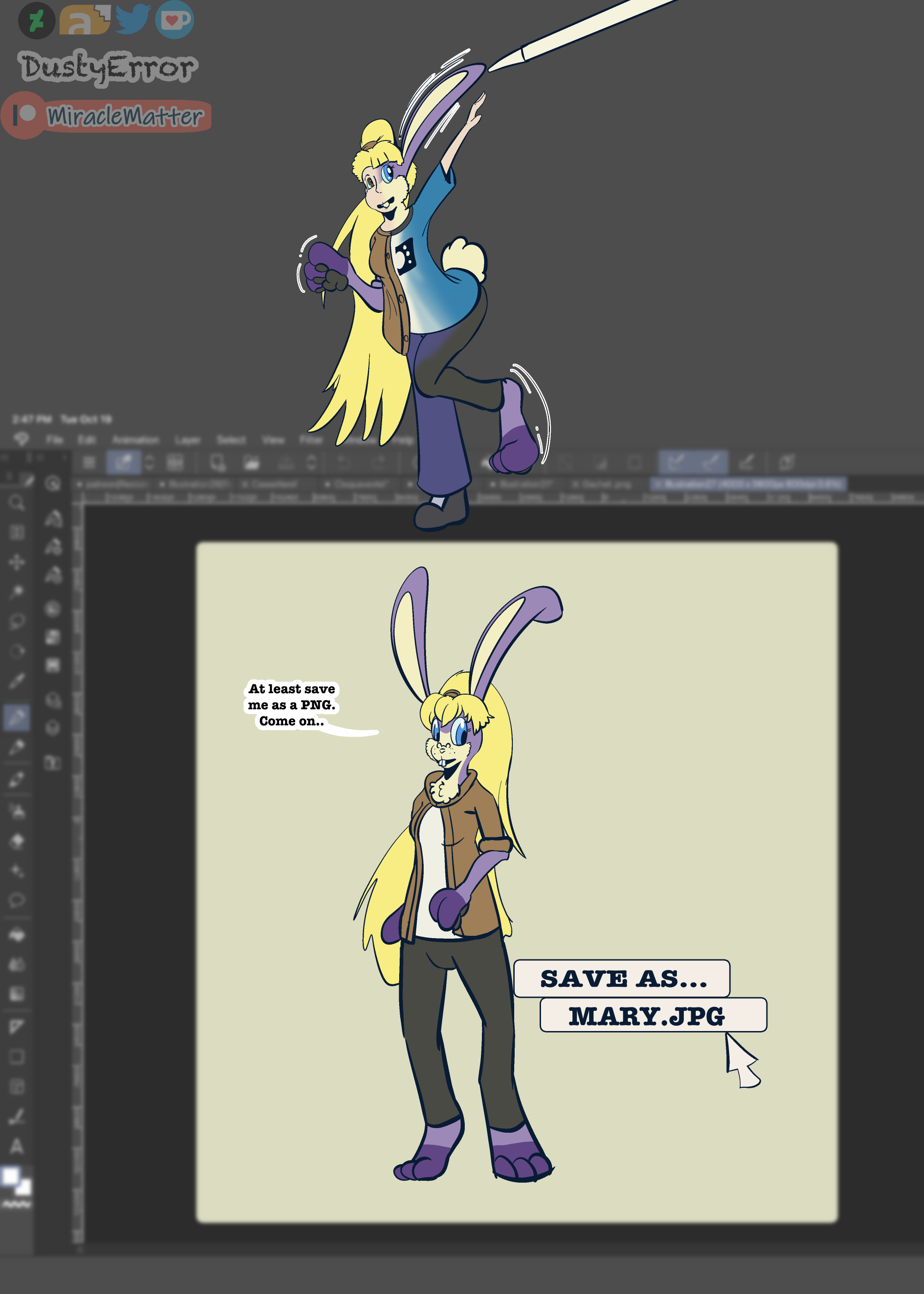Click up-down arrows left of Undo
The image size is (924, 1294).
[x=311, y=462]
